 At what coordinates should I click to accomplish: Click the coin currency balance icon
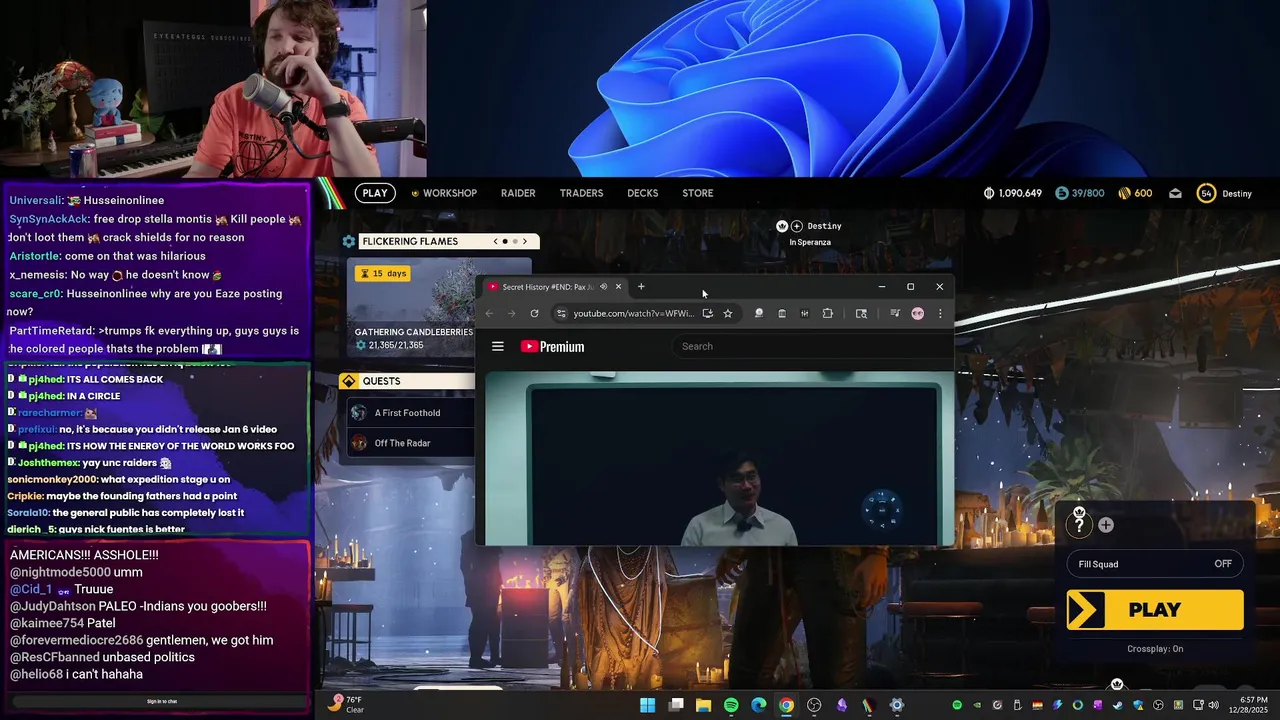989,193
